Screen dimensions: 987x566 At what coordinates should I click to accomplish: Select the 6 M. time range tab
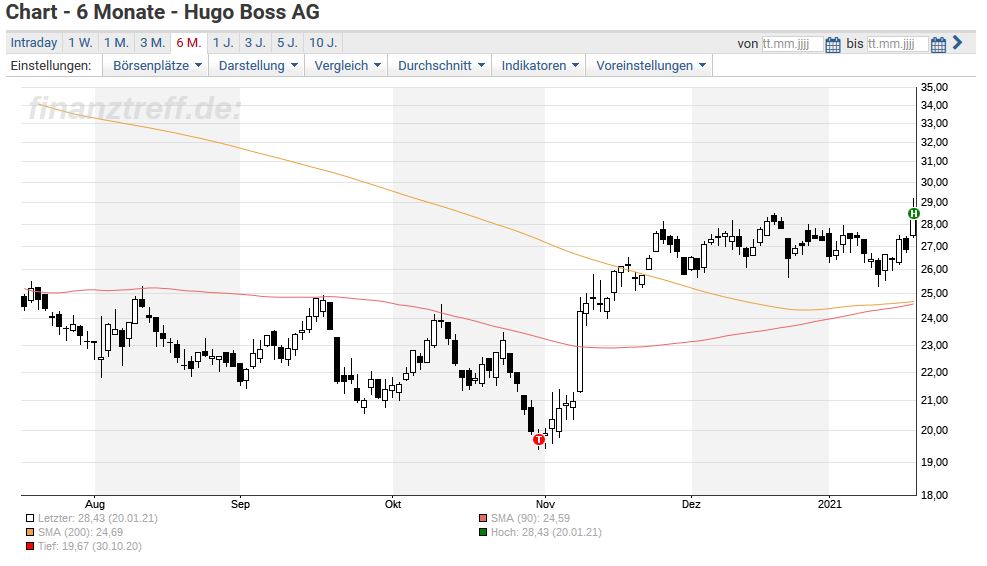point(189,43)
